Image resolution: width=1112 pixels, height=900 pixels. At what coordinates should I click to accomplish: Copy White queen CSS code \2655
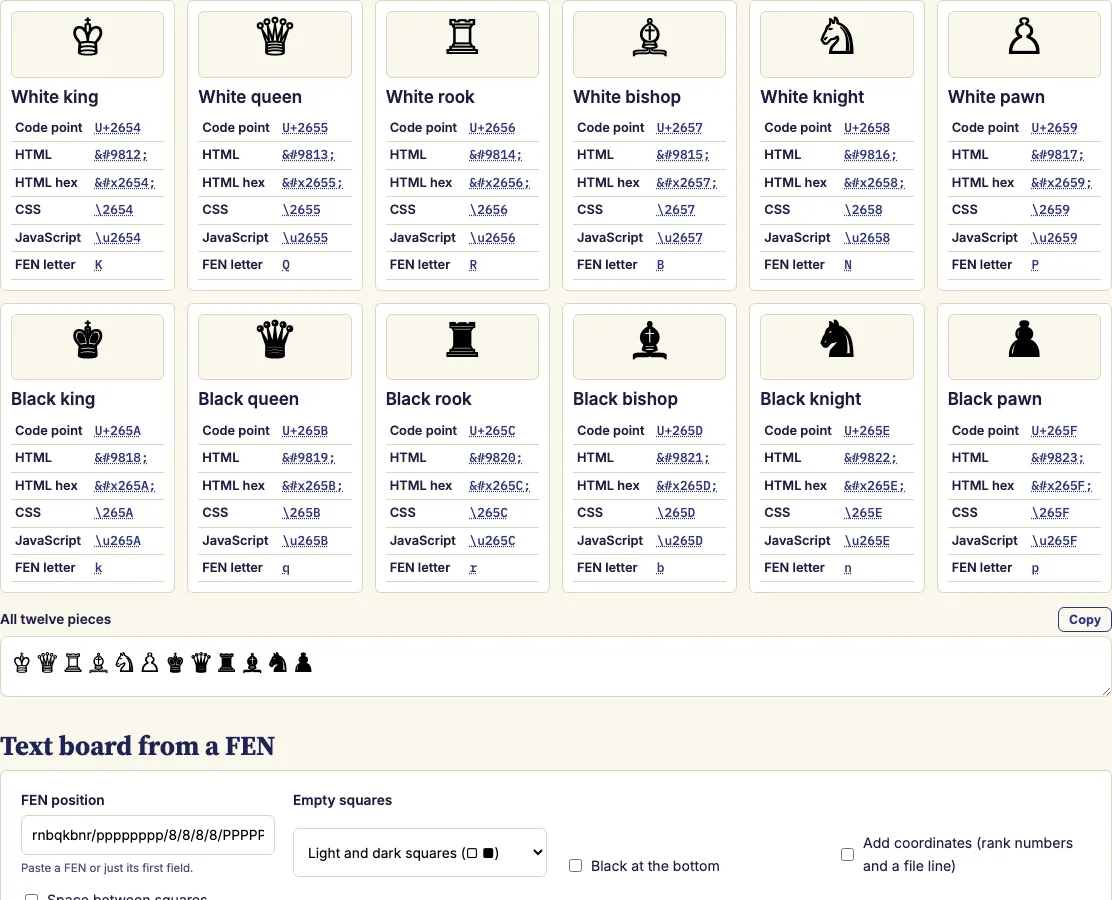tap(301, 210)
